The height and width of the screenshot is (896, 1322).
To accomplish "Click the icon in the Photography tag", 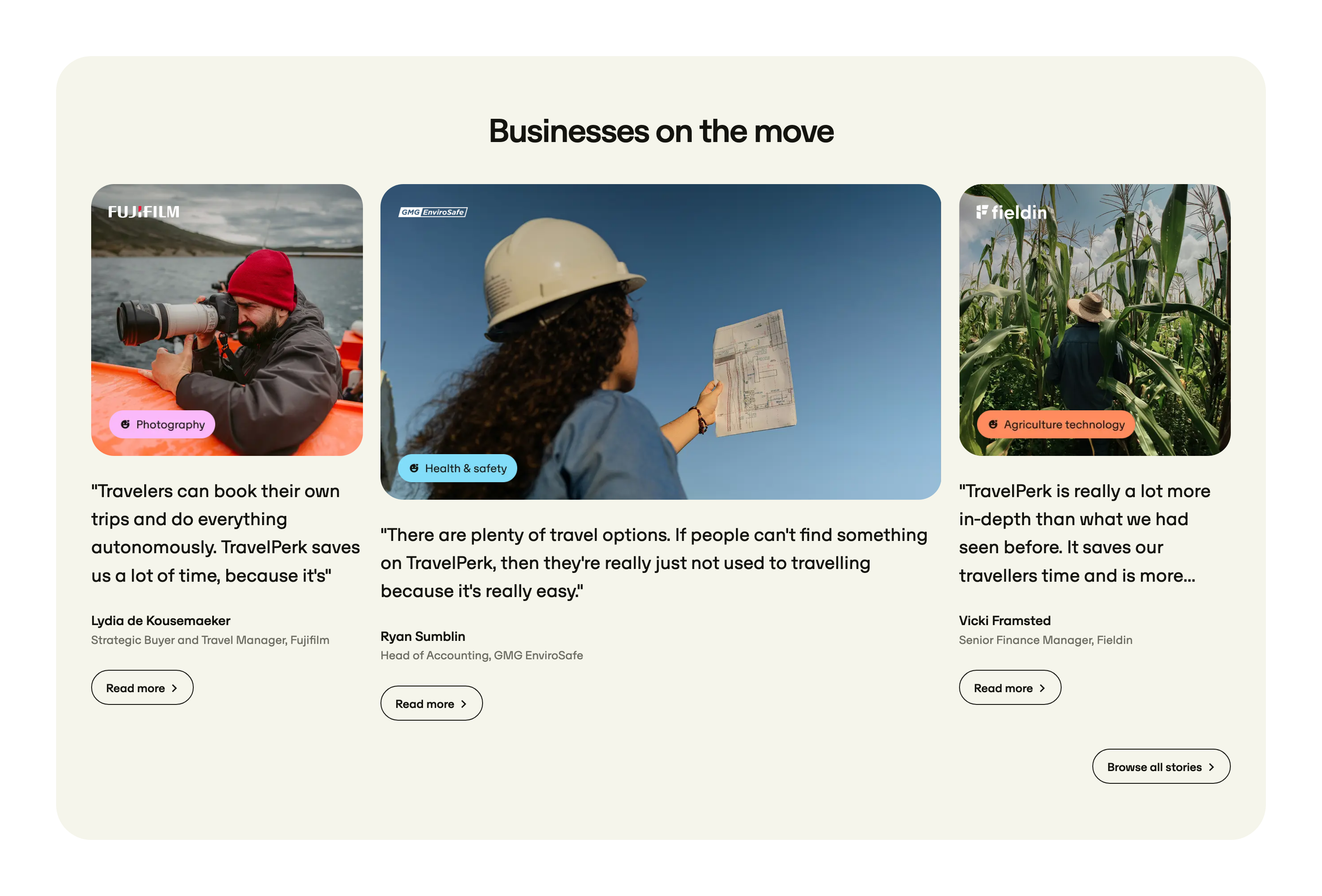I will tap(125, 424).
